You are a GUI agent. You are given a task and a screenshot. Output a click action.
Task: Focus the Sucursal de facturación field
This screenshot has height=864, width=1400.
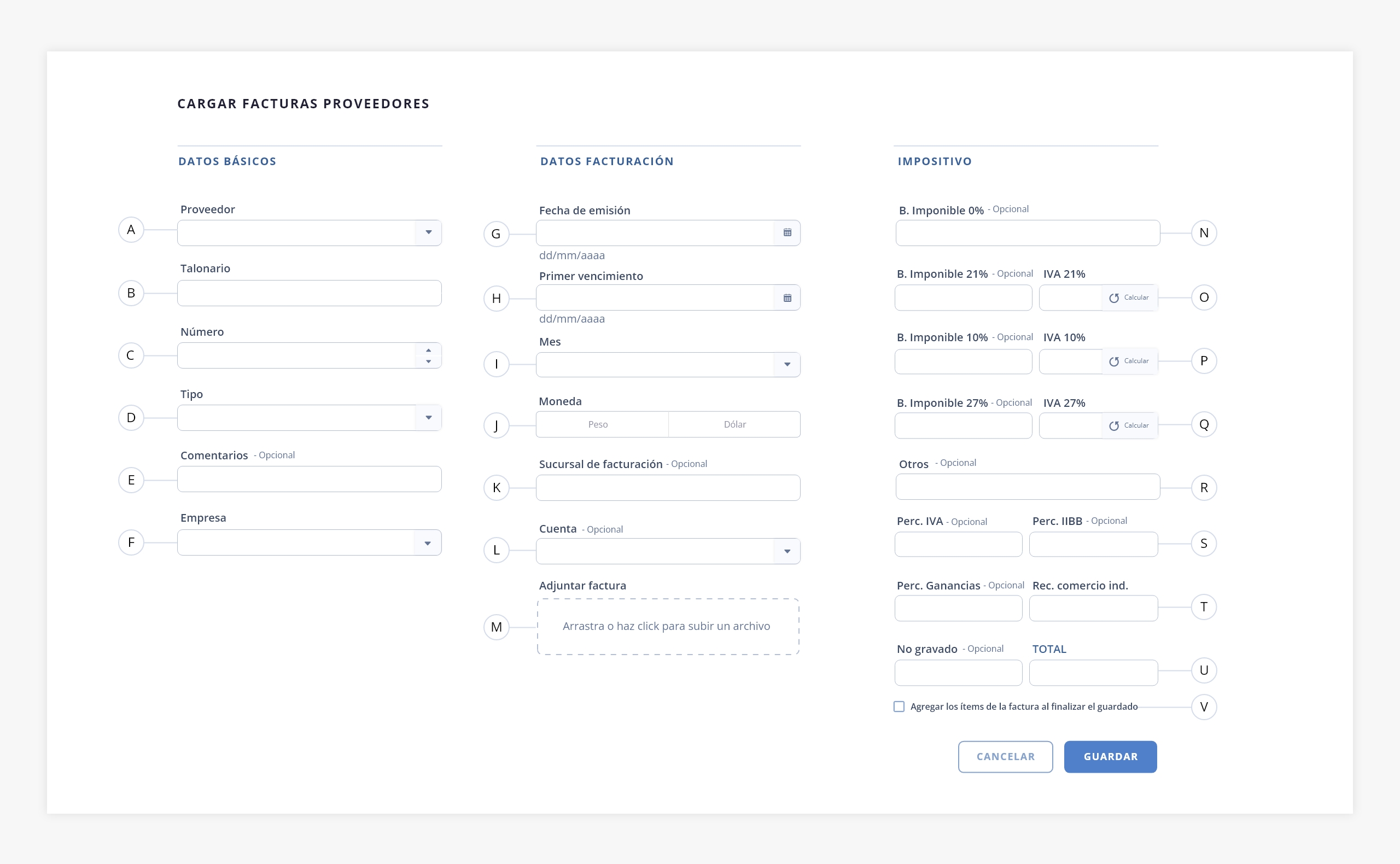pos(668,488)
